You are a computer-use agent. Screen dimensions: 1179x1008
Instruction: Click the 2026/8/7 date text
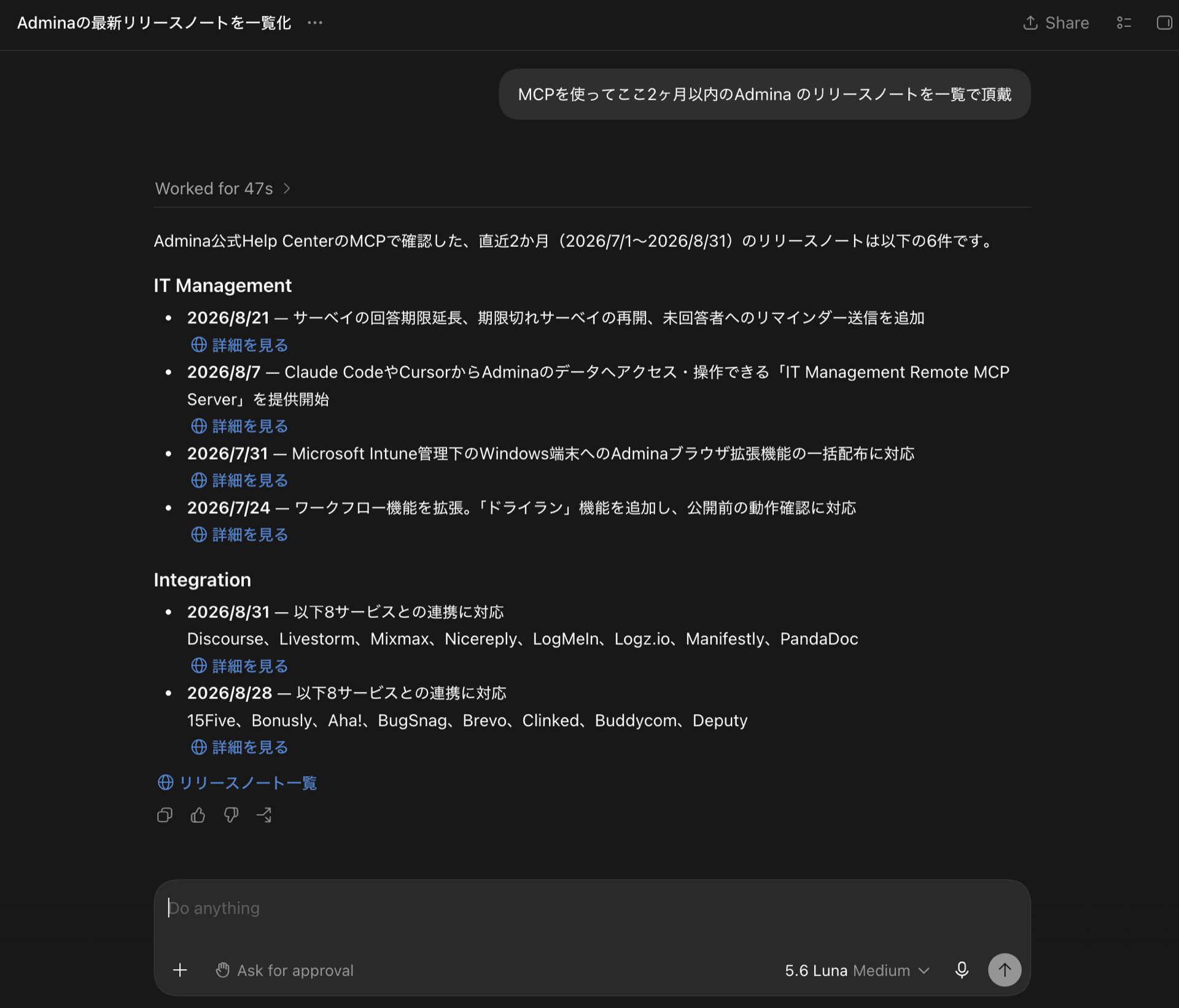click(224, 372)
